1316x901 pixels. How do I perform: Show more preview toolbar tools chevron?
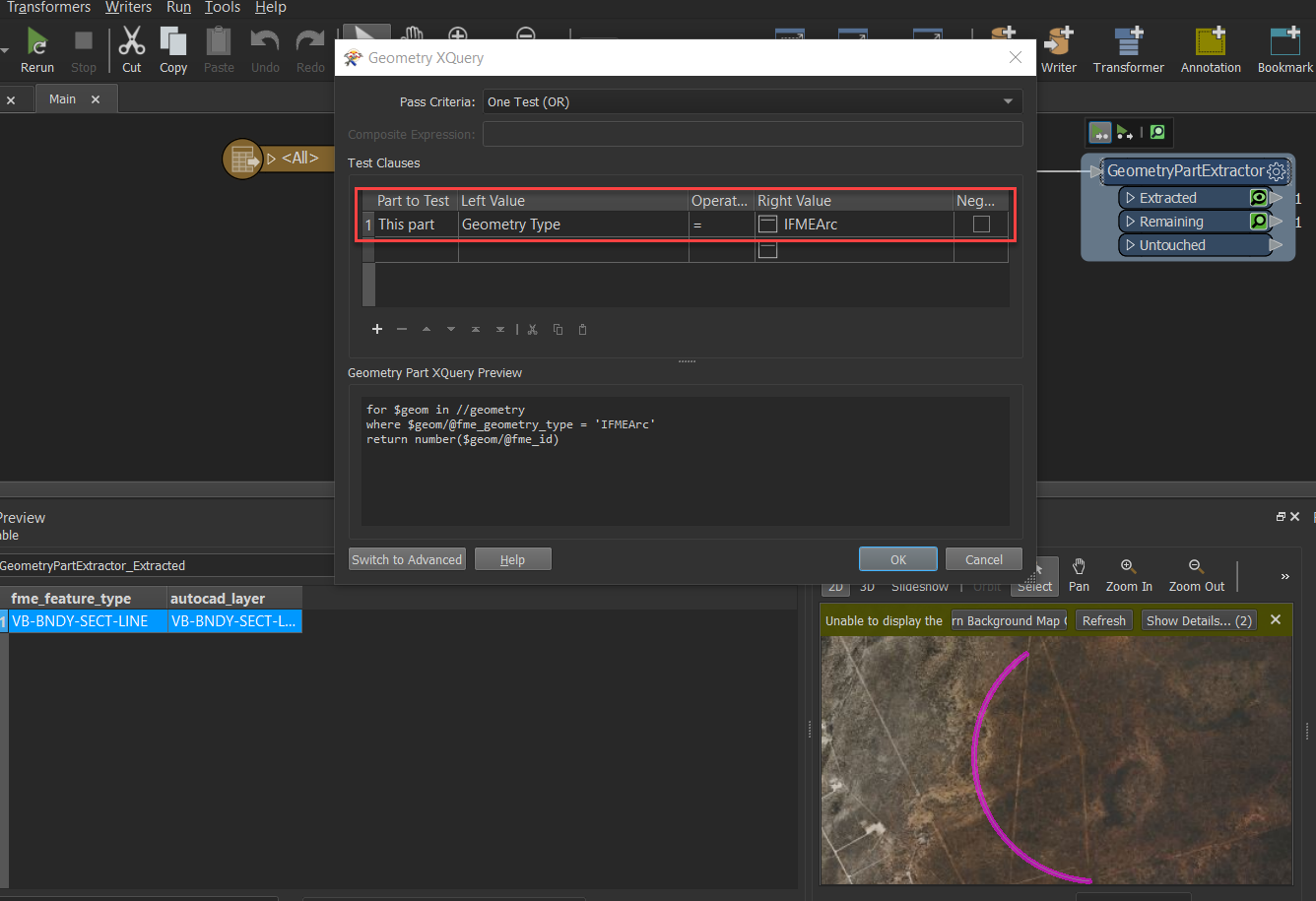coord(1284,576)
